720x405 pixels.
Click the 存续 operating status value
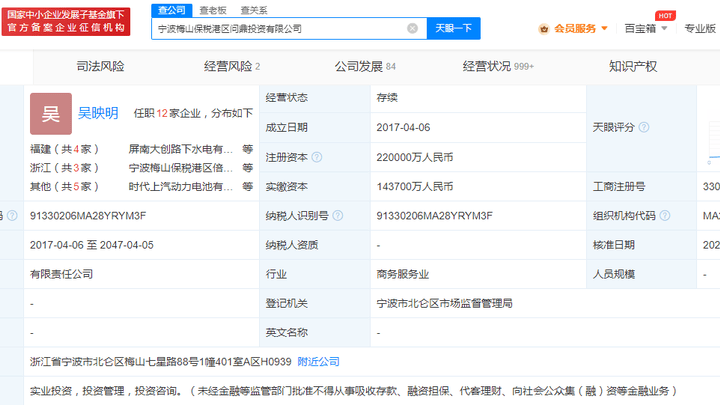tap(387, 98)
